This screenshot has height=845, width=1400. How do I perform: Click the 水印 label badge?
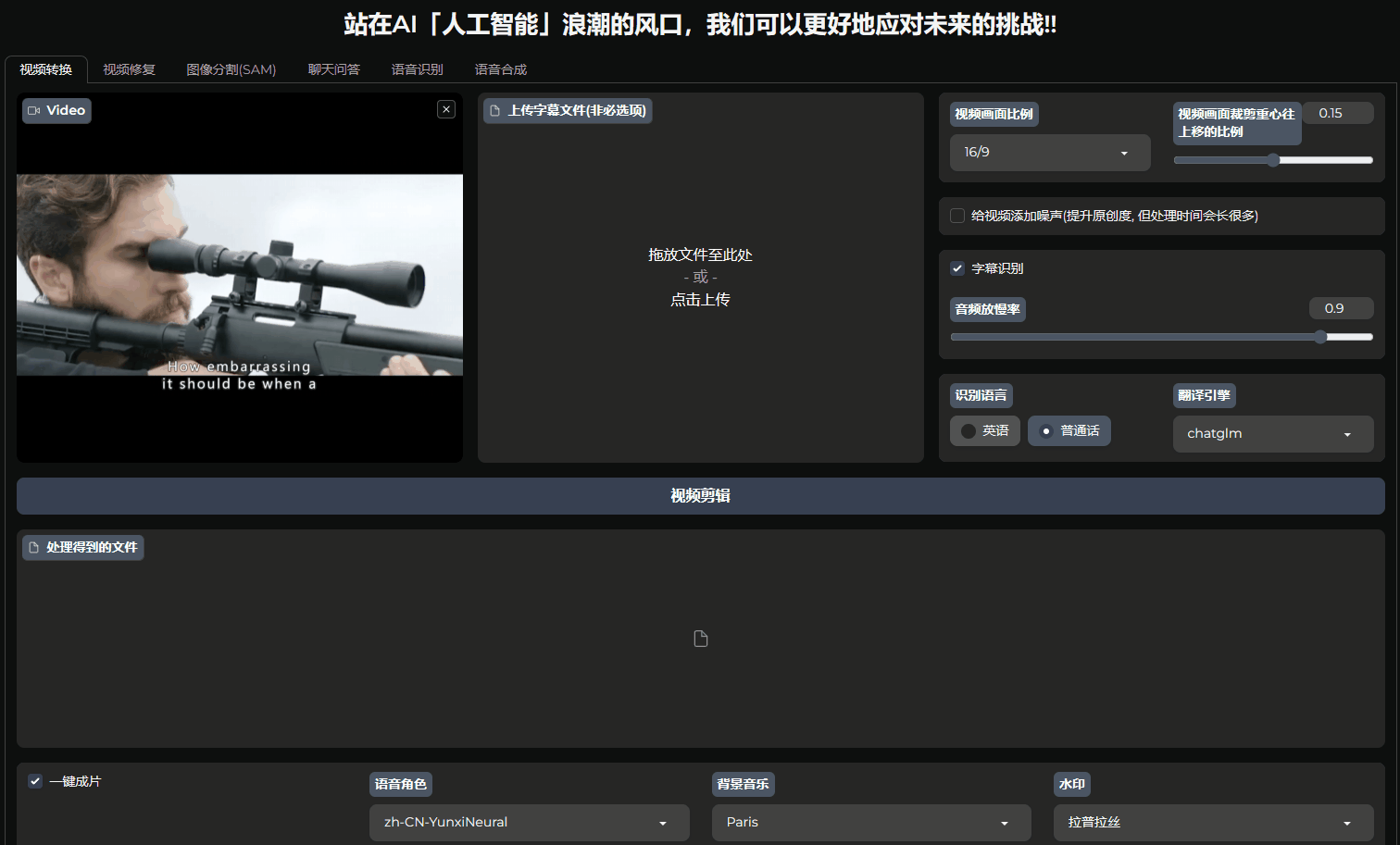coord(1071,784)
